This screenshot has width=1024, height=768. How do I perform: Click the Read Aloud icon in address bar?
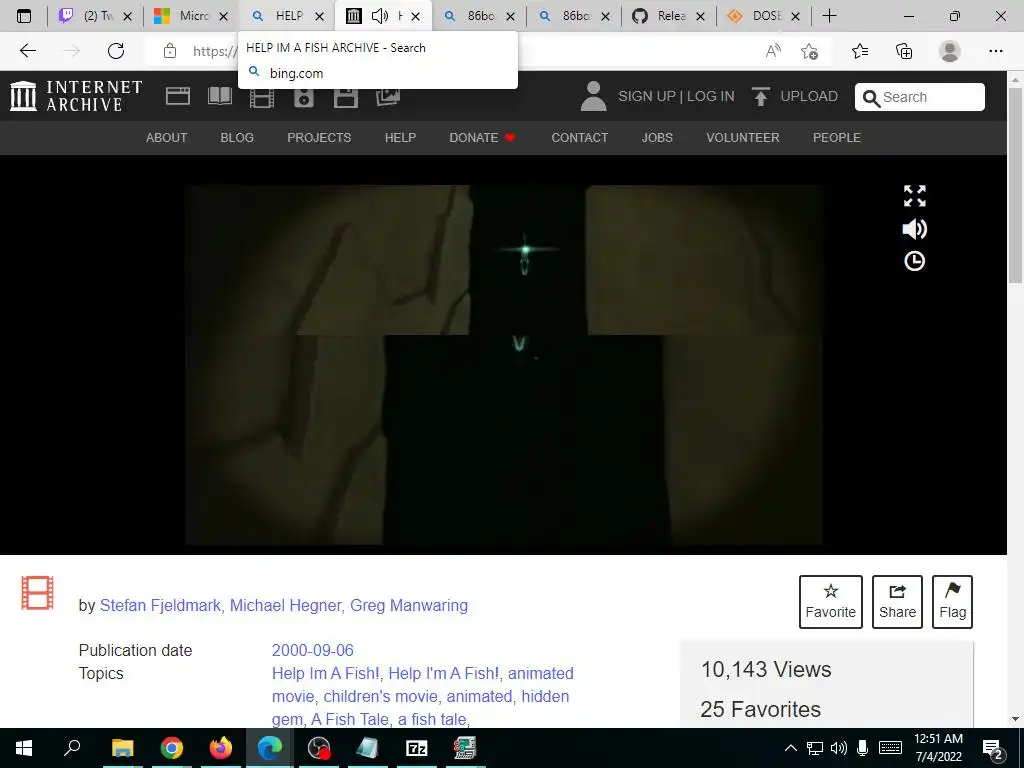pyautogui.click(x=773, y=51)
